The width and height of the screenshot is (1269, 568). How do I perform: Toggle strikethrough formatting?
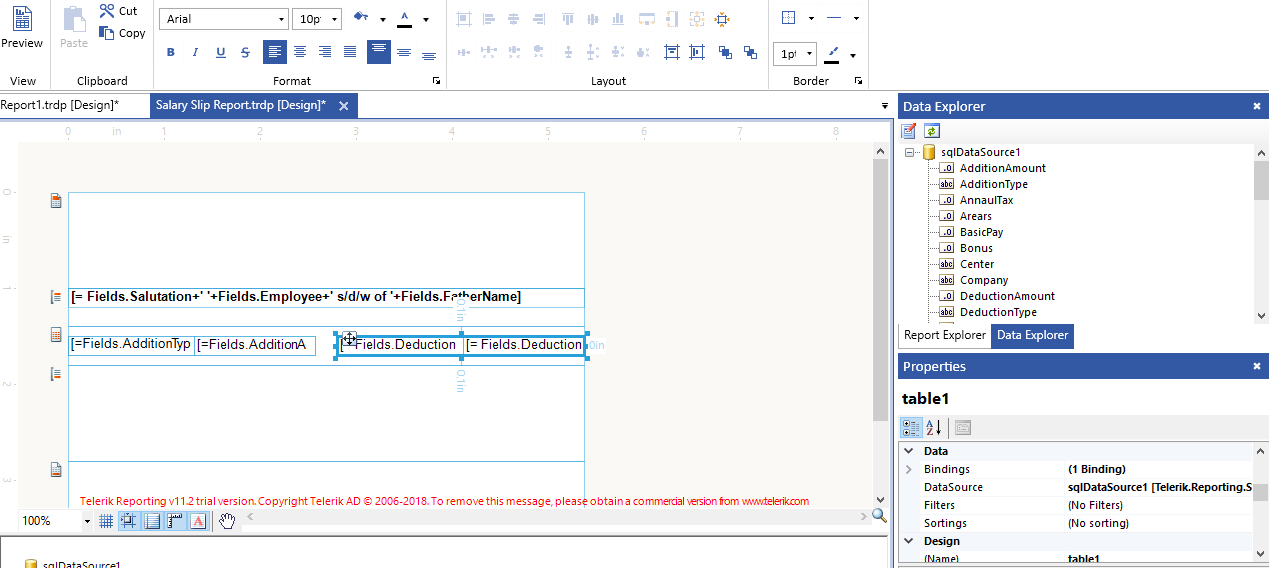[245, 52]
